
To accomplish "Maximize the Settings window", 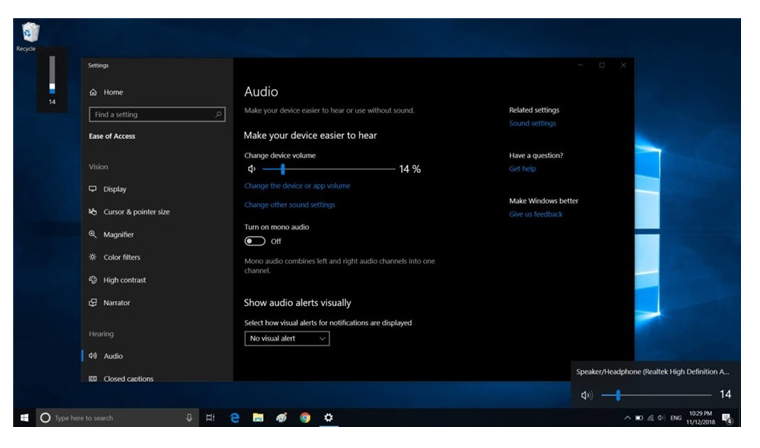I will coord(602,65).
